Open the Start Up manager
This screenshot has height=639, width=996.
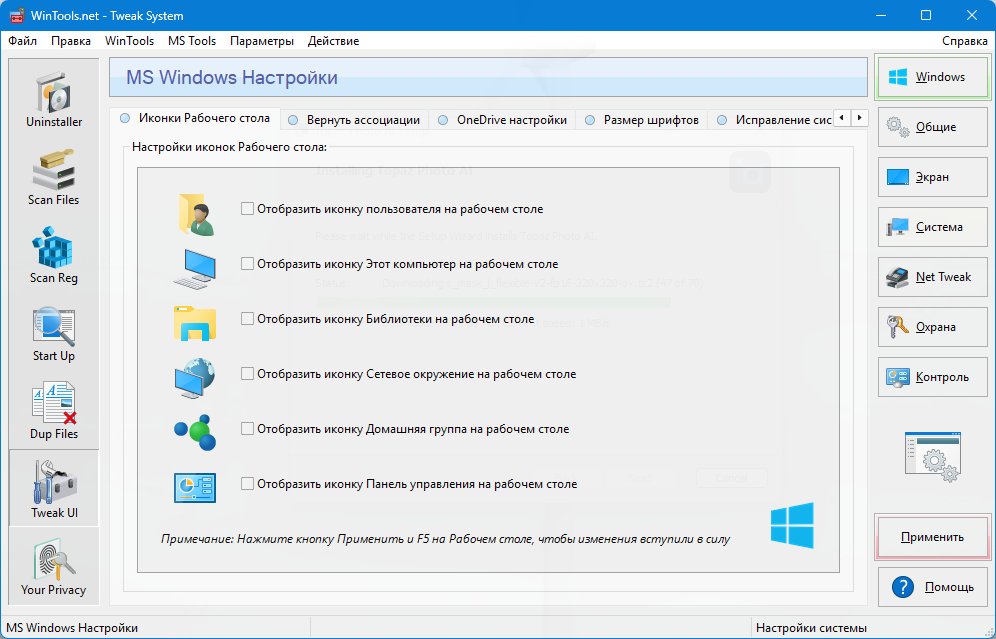tap(54, 333)
